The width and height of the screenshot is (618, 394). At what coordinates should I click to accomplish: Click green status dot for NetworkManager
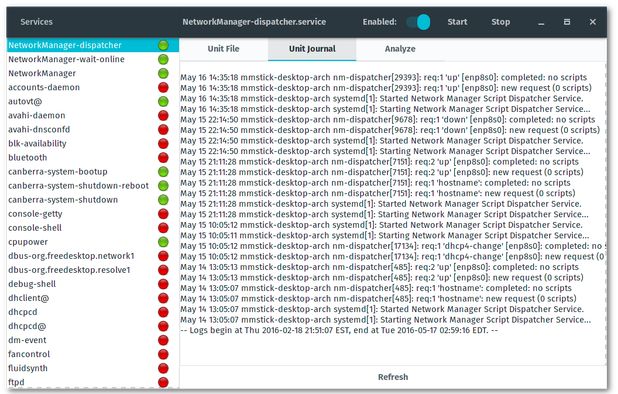[163, 73]
